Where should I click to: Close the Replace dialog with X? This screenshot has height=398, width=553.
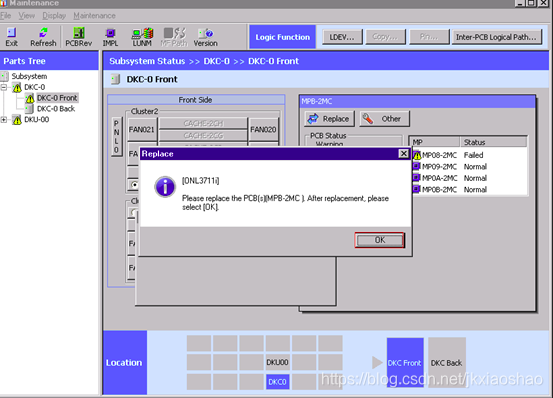click(403, 154)
